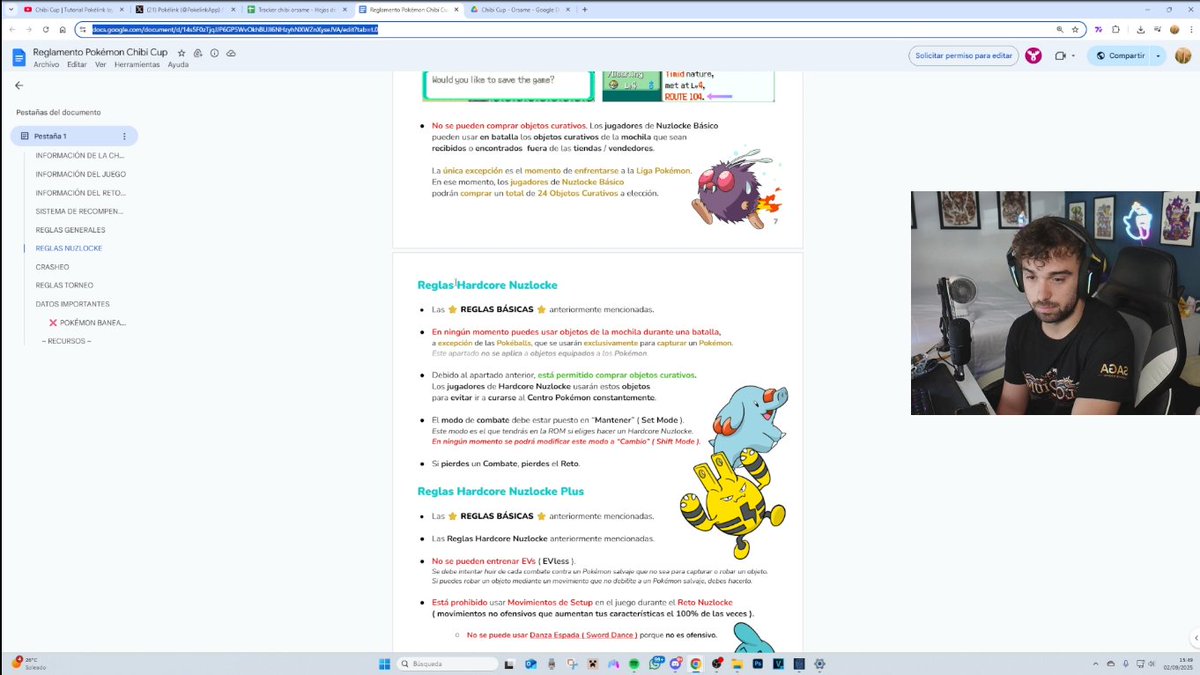
Task: Switch to the Pokelink X browser tab
Action: pyautogui.click(x=185, y=9)
